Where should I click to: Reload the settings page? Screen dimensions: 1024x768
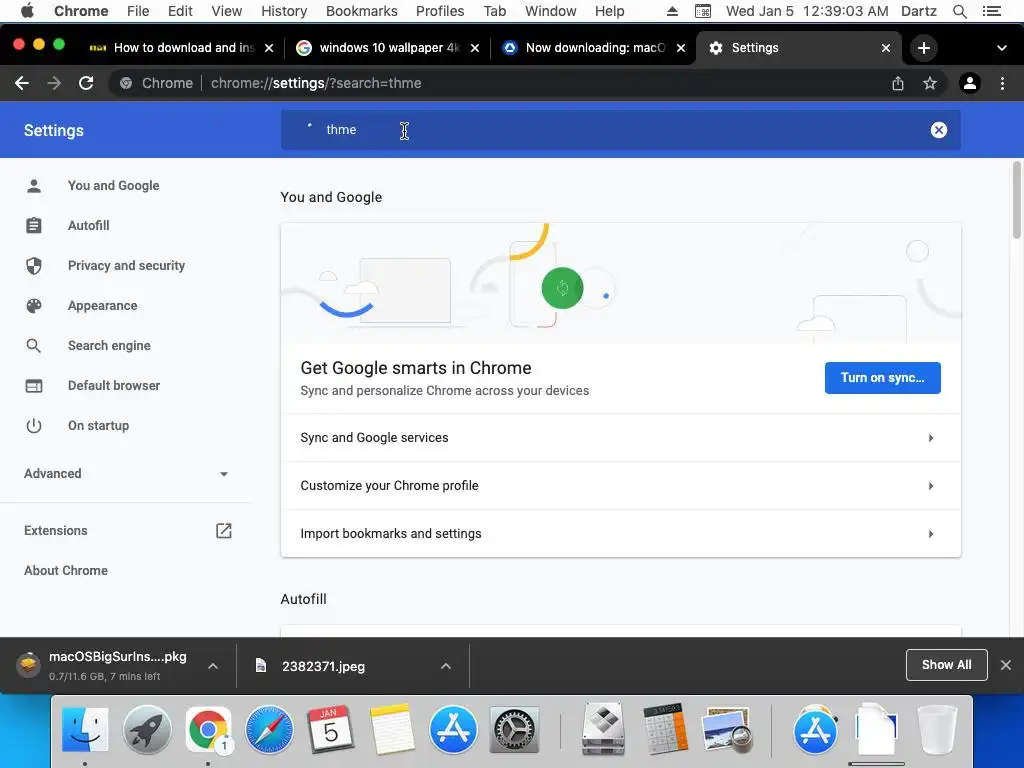(86, 83)
